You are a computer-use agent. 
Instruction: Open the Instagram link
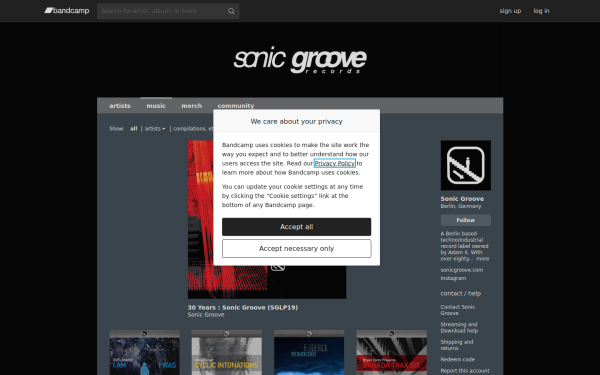[x=453, y=278]
